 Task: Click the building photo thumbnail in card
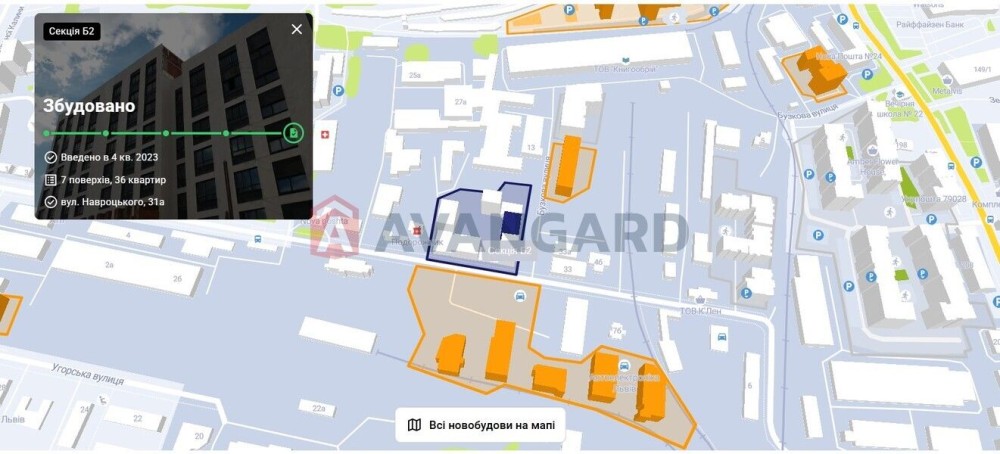[173, 116]
